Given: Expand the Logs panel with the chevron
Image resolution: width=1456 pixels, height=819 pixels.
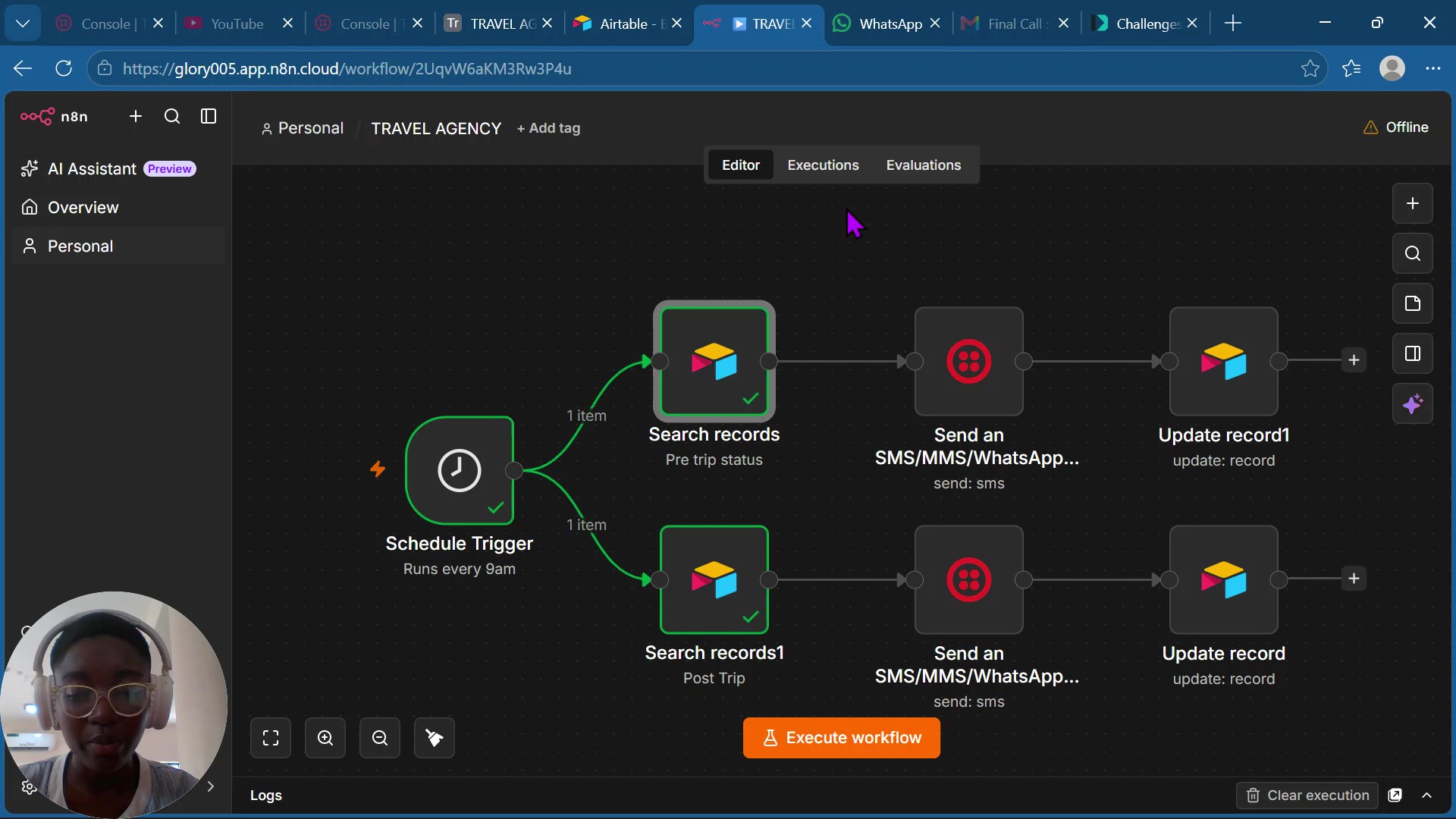Looking at the screenshot, I should [1426, 795].
